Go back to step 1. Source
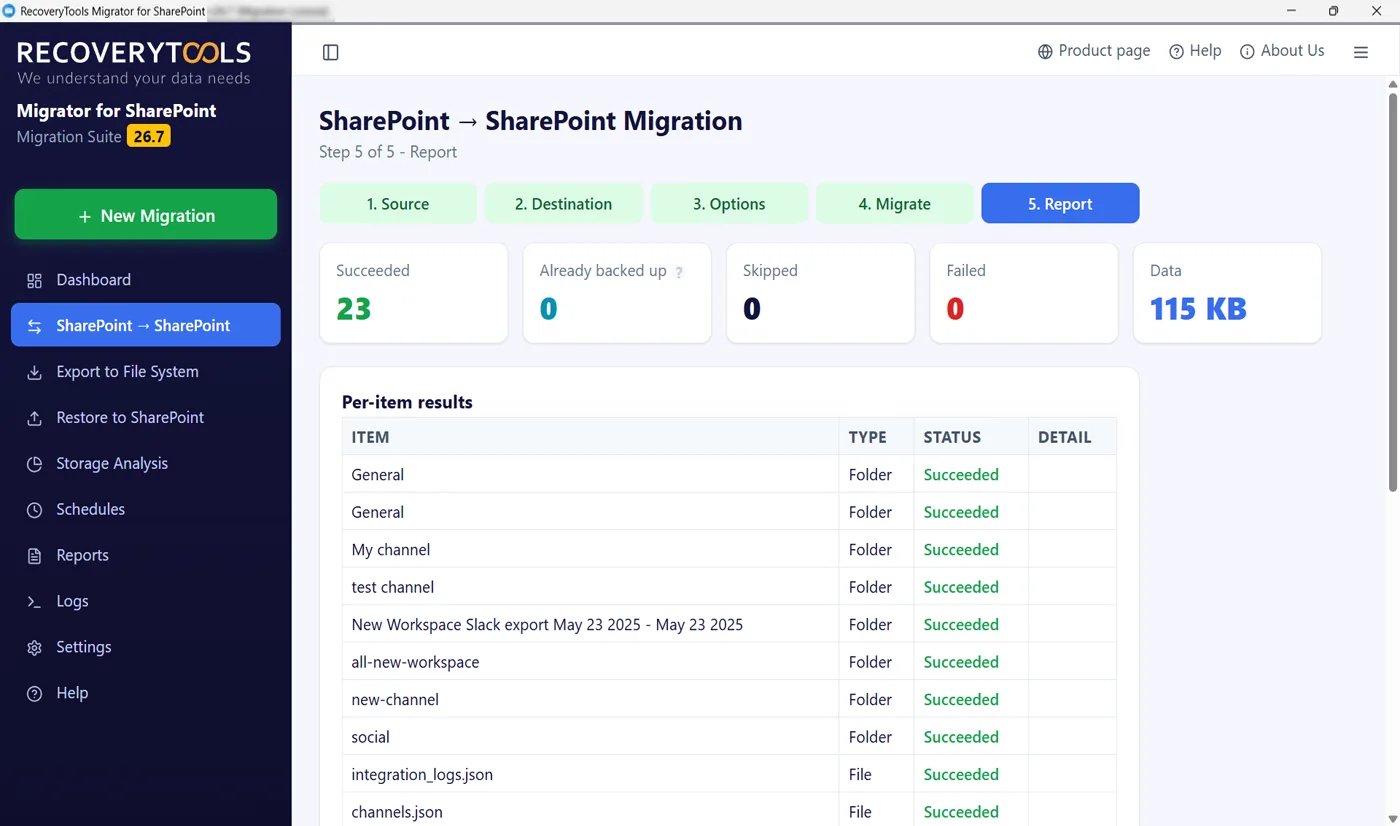 coord(398,203)
